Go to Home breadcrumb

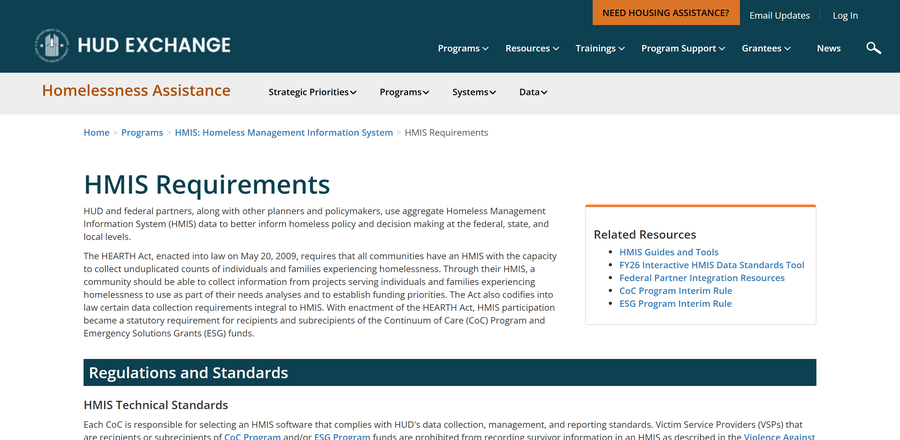pyautogui.click(x=96, y=133)
